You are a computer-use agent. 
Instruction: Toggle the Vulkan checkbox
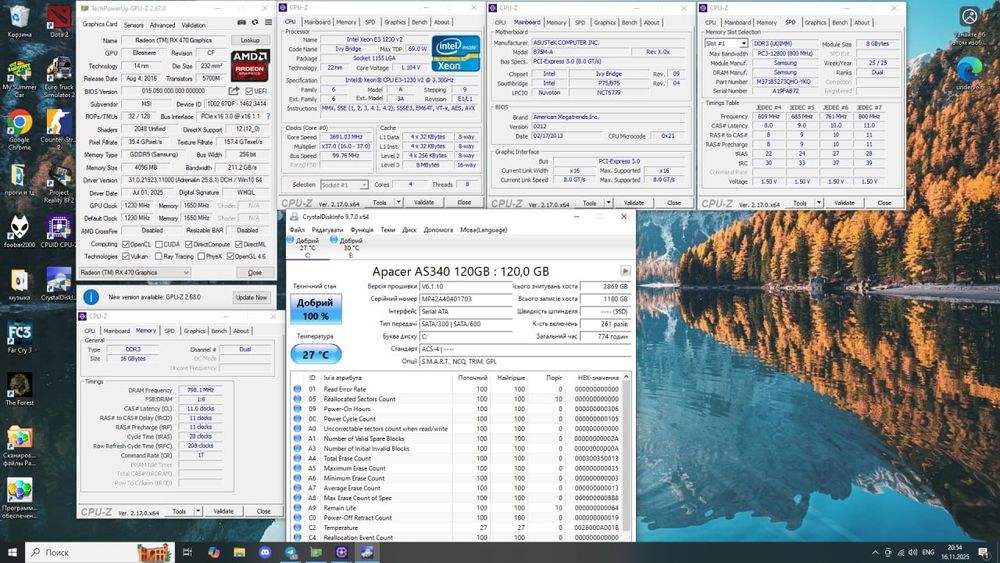pyautogui.click(x=126, y=256)
